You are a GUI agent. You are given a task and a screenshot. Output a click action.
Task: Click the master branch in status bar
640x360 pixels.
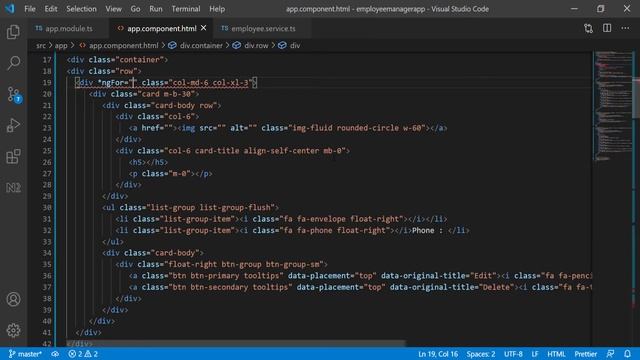(x=25, y=354)
